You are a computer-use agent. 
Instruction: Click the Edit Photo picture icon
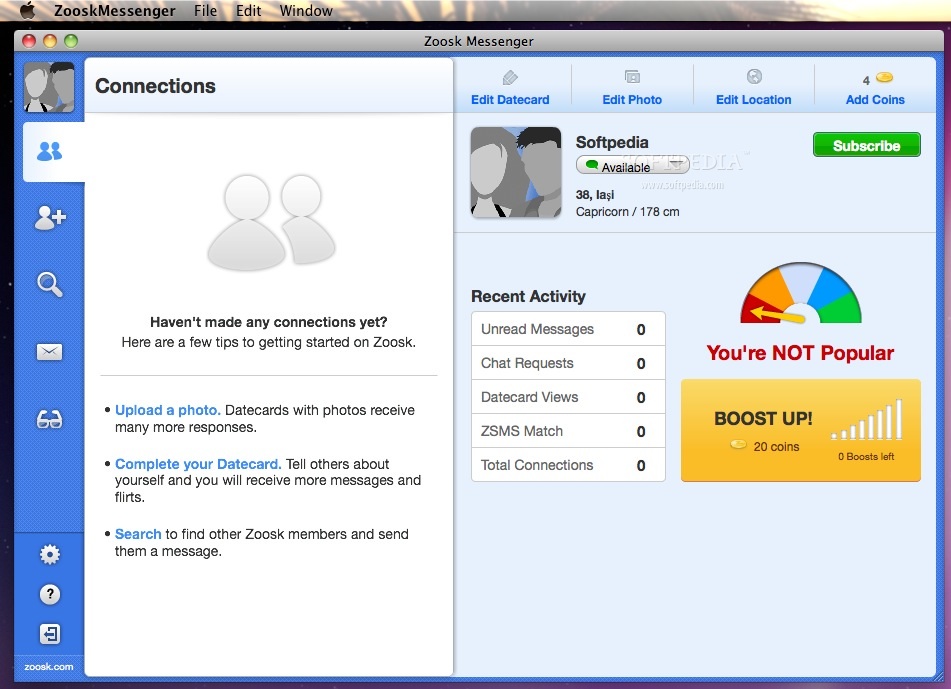click(632, 77)
